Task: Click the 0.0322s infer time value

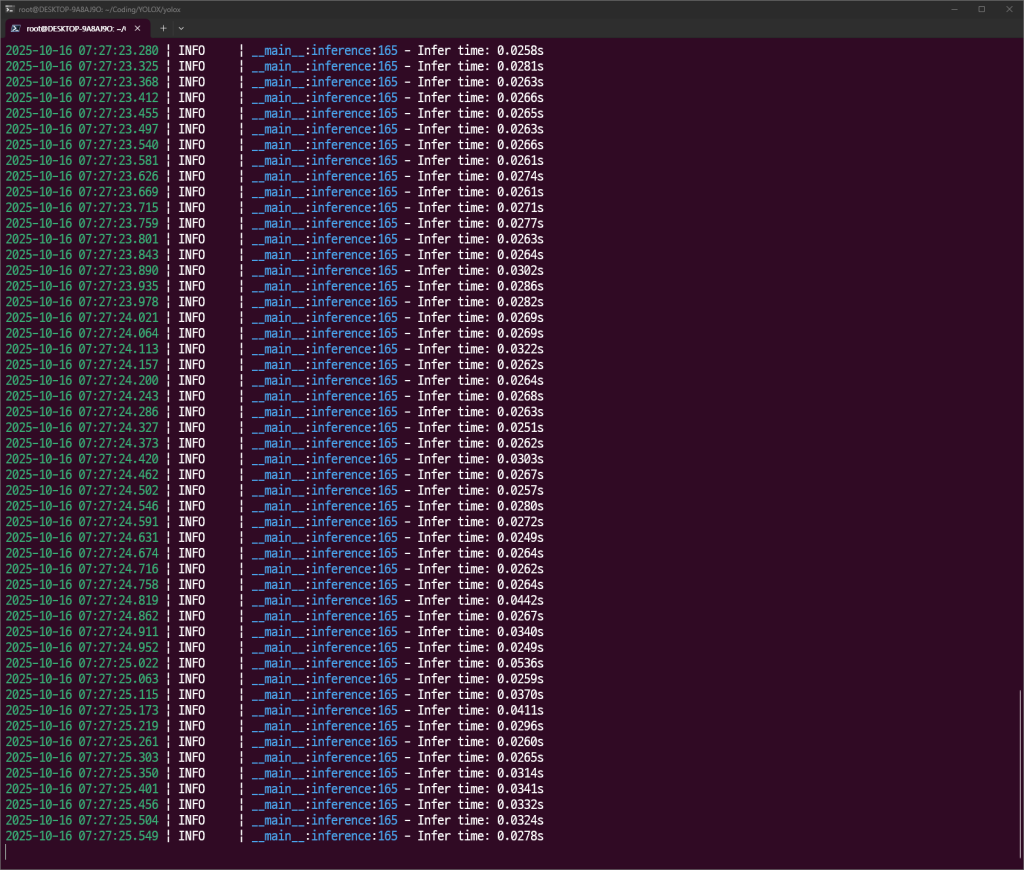Action: [520, 349]
